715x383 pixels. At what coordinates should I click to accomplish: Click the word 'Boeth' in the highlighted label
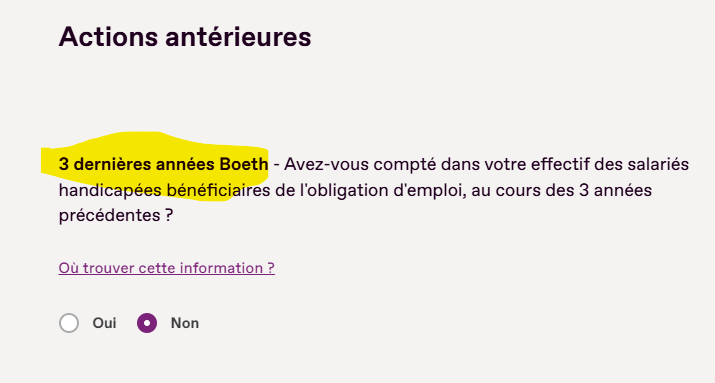pyautogui.click(x=244, y=164)
